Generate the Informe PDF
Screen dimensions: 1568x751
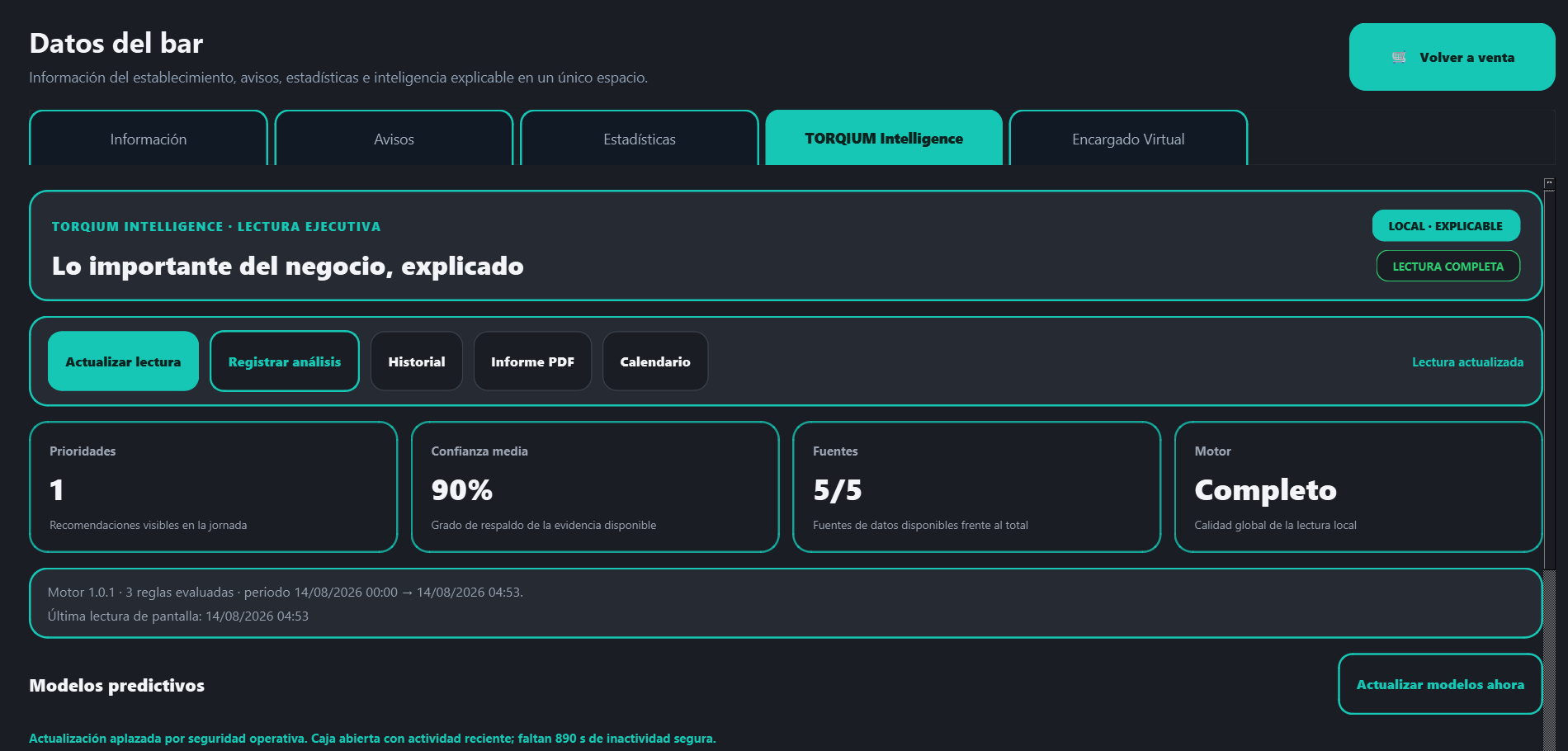tap(532, 361)
